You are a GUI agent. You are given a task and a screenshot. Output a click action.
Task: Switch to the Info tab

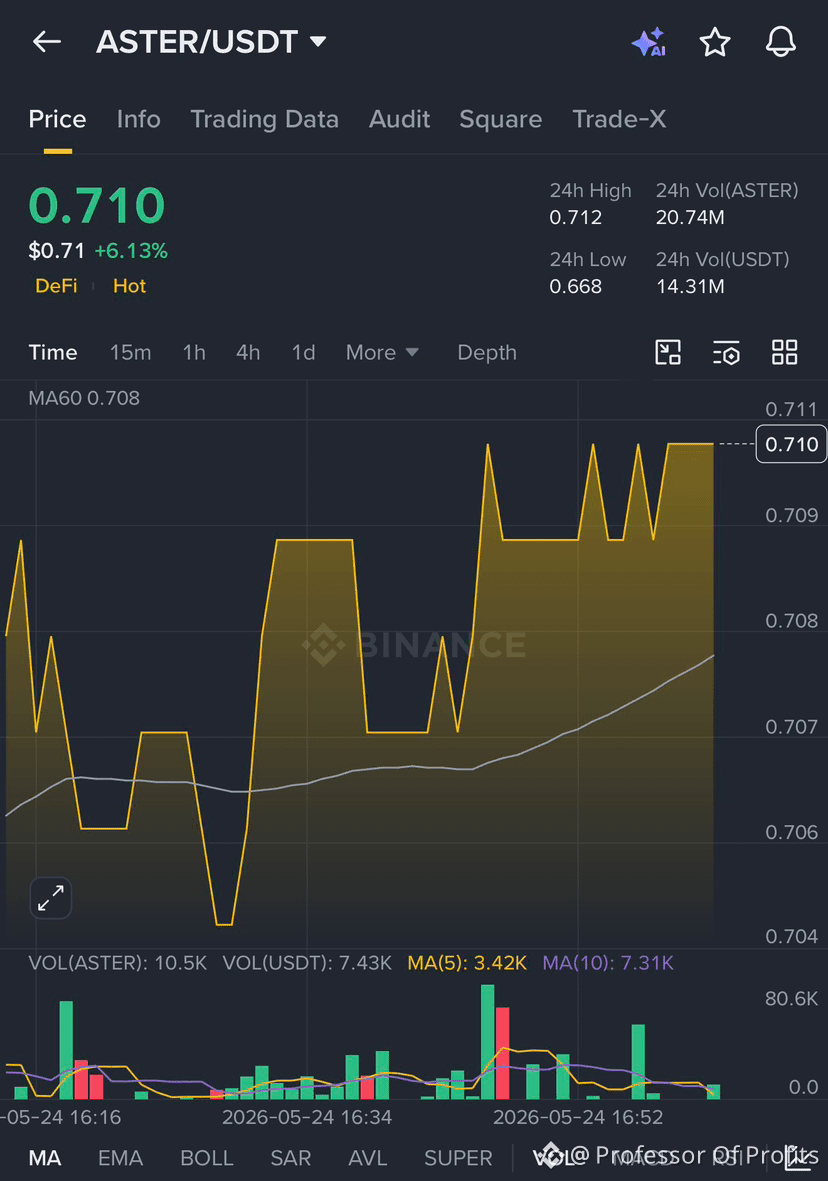pyautogui.click(x=139, y=119)
